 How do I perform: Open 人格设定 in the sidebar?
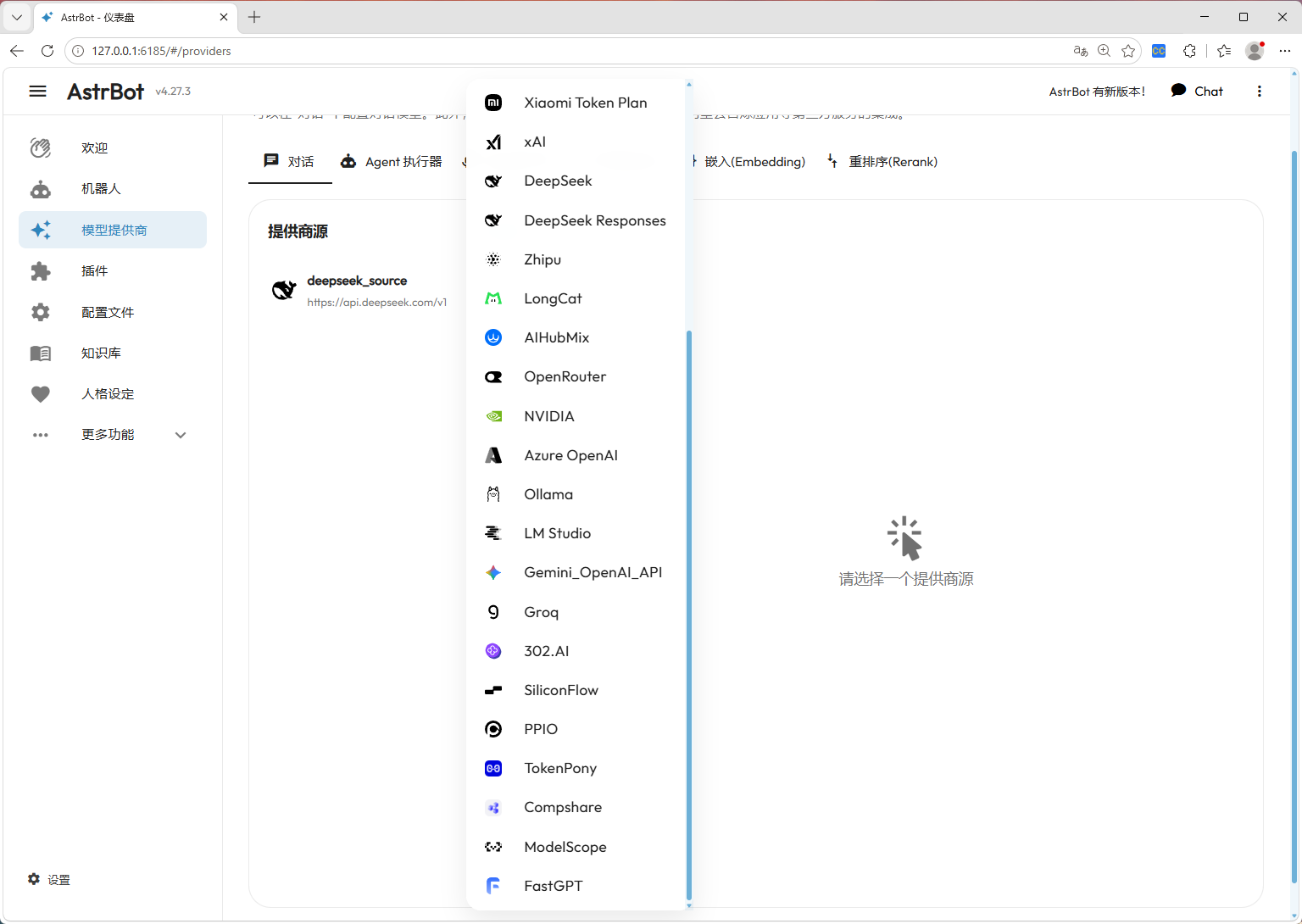[113, 393]
